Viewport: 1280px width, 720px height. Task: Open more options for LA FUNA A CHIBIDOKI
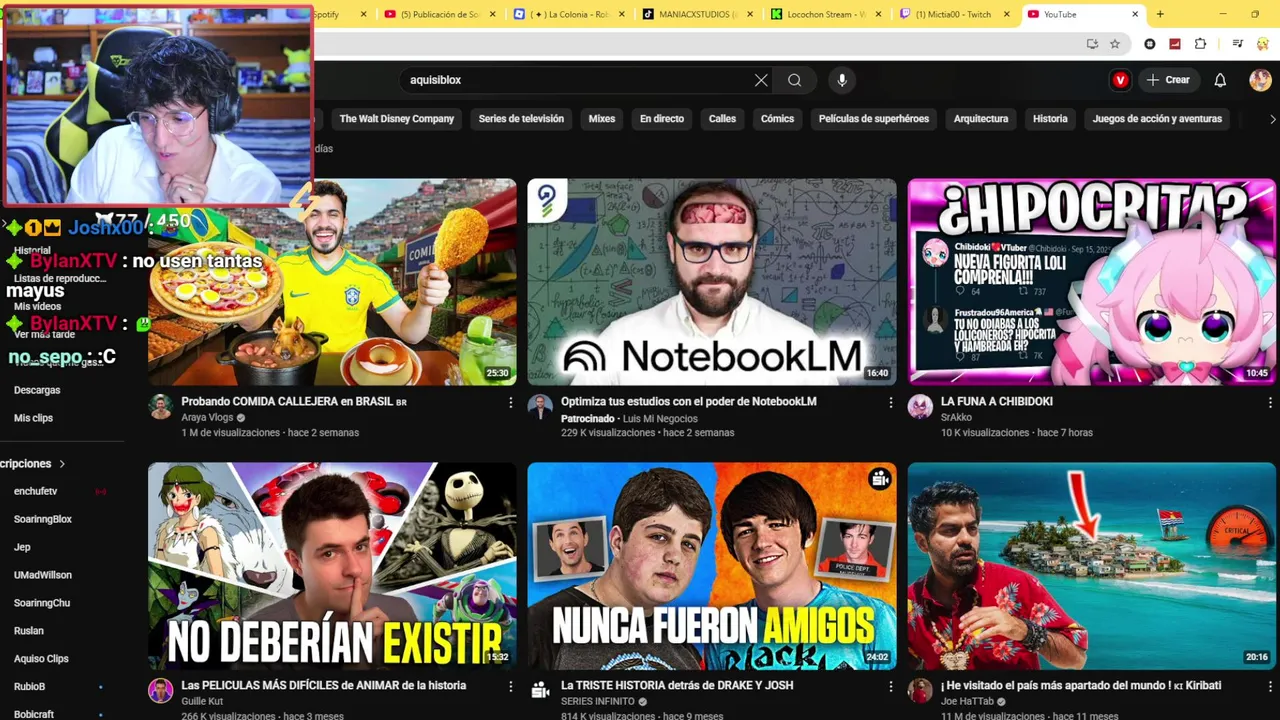(x=1270, y=402)
